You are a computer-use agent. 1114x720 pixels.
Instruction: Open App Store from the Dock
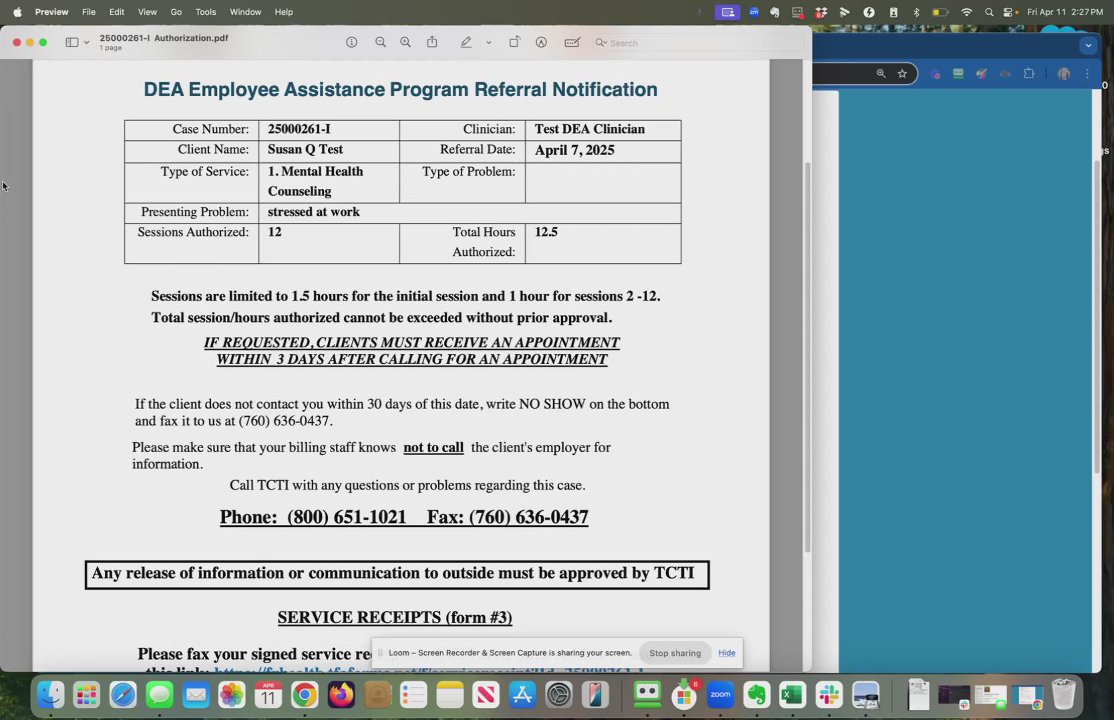(522, 694)
